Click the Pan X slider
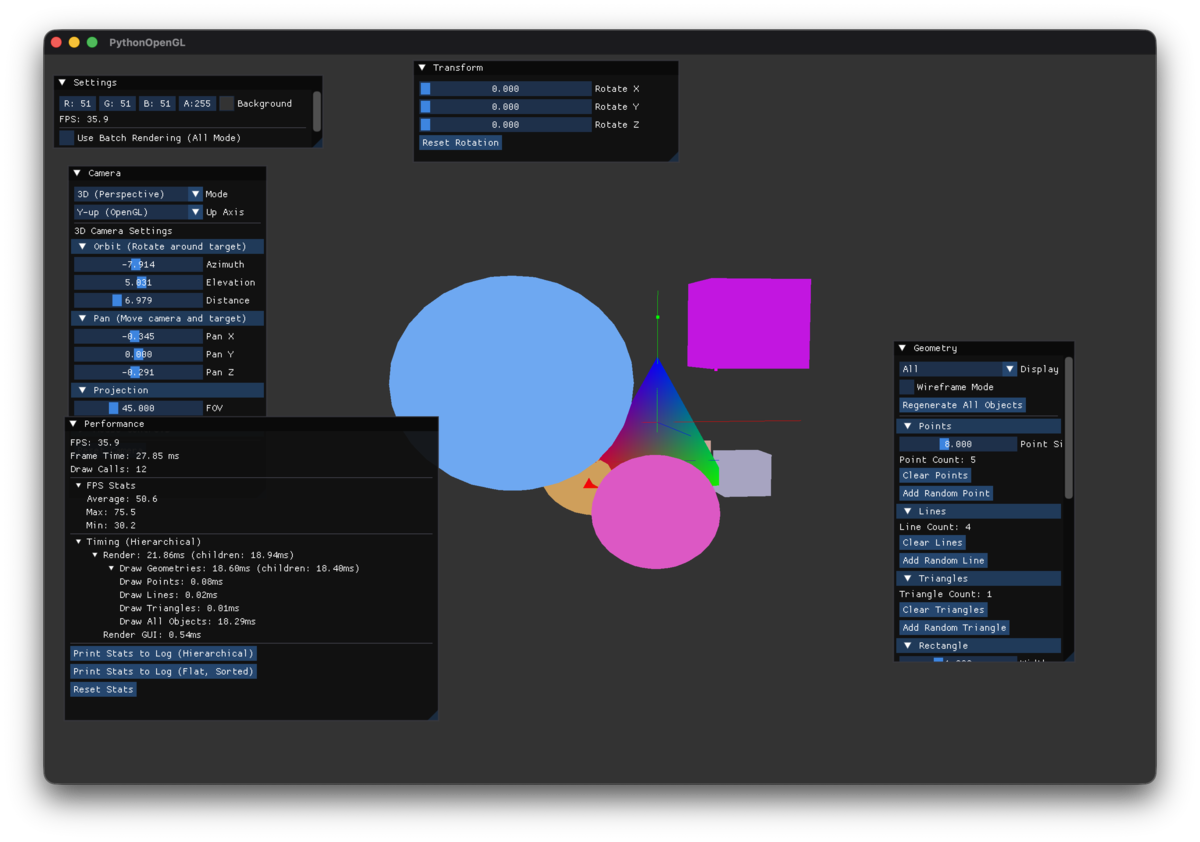 tap(138, 336)
